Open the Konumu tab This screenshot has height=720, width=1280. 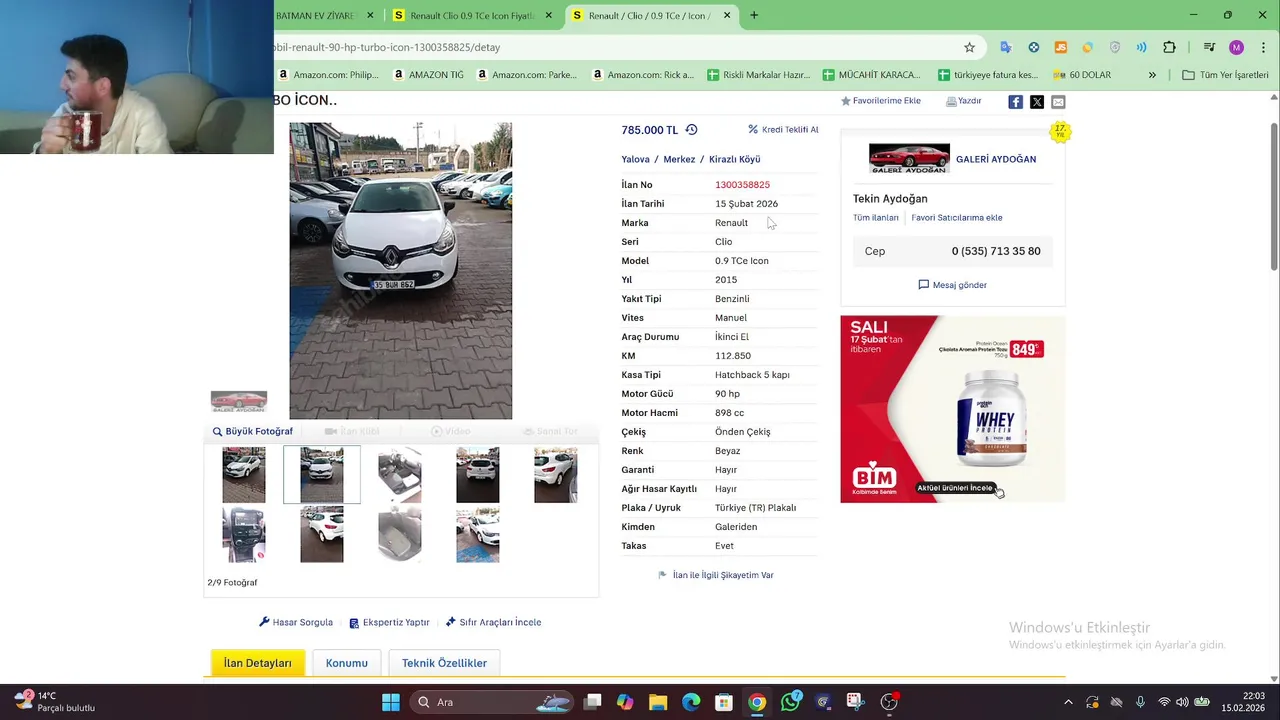[347, 663]
